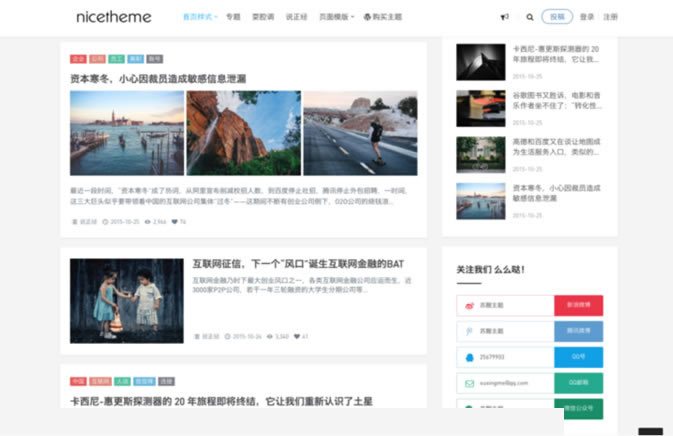This screenshot has width=673, height=436.
Task: Click the green QQ邮箱 button
Action: (x=579, y=383)
